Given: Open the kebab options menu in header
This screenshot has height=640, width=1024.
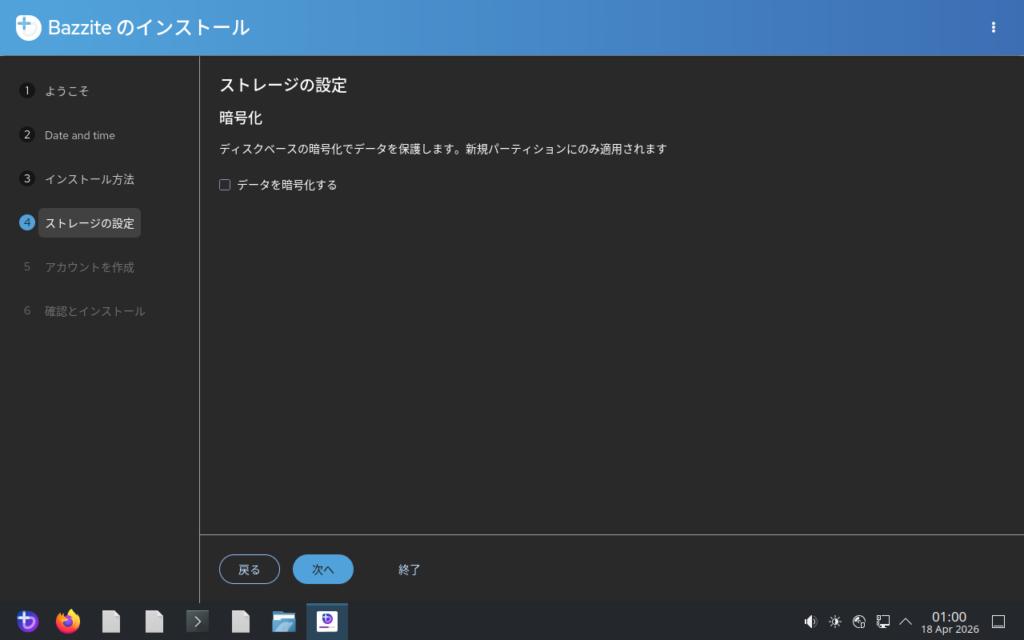Looking at the screenshot, I should point(993,28).
